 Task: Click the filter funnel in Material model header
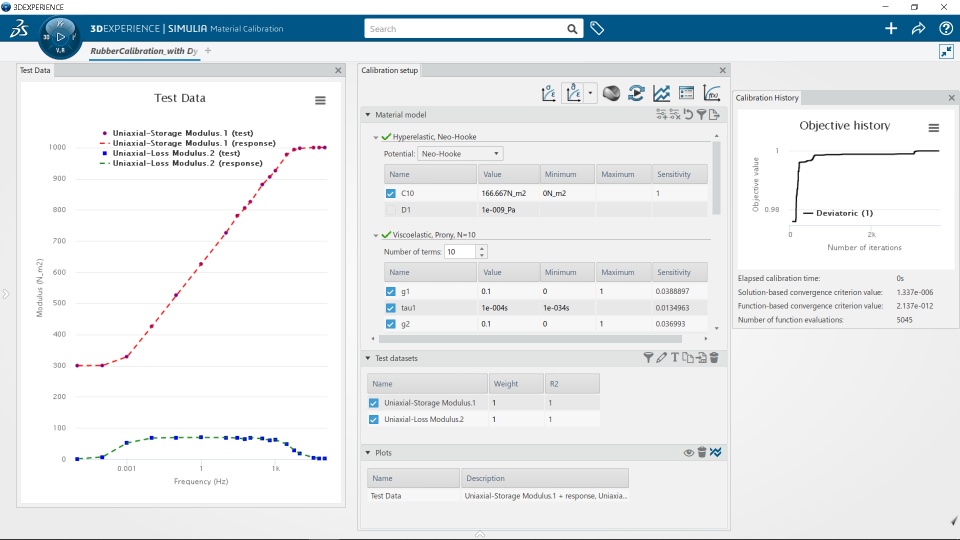[702, 114]
